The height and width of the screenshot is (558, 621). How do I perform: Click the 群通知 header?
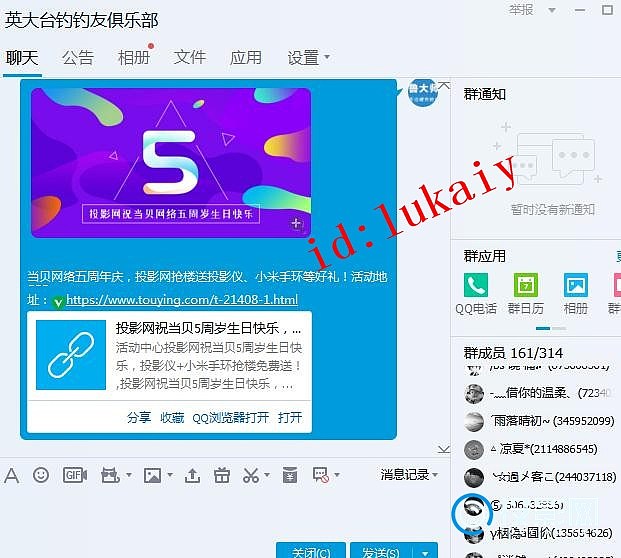[x=485, y=94]
